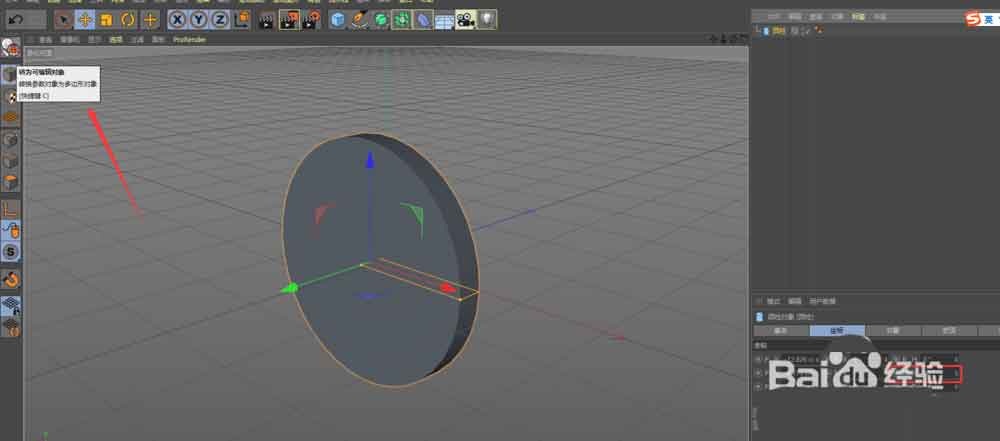1000x441 pixels.
Task: Select the 圆柱 object in Object Manager
Action: pos(779,30)
